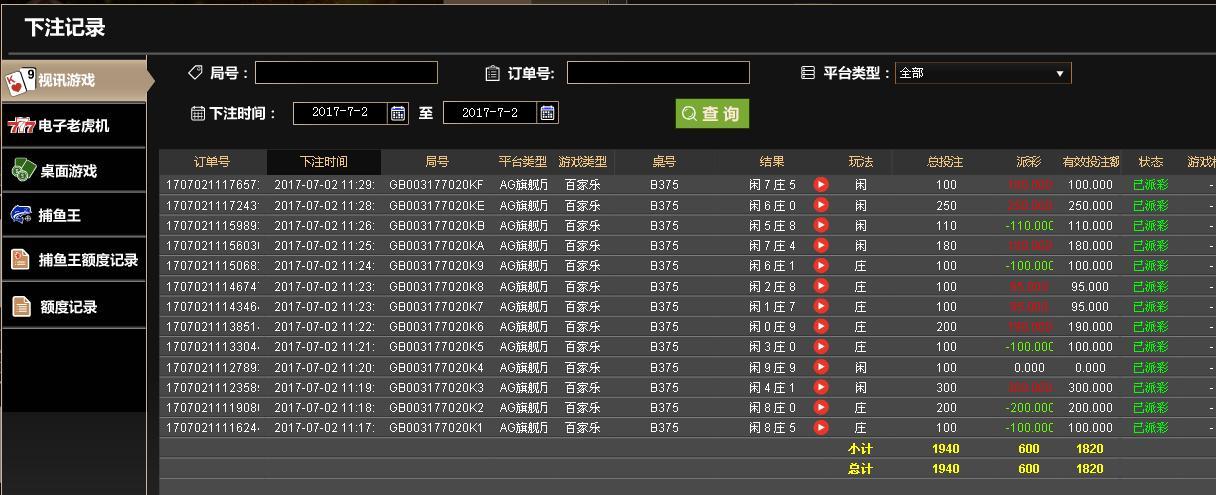Play replay for round GB003177020K1
The image size is (1216, 495).
click(821, 428)
